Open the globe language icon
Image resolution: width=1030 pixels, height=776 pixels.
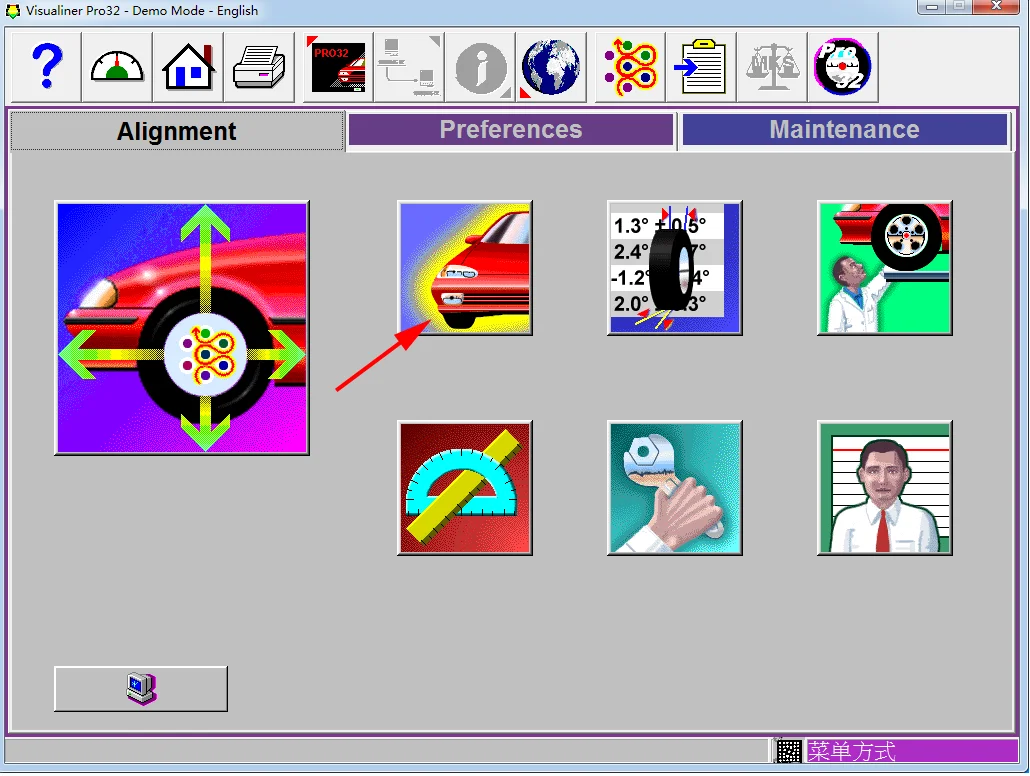point(551,66)
